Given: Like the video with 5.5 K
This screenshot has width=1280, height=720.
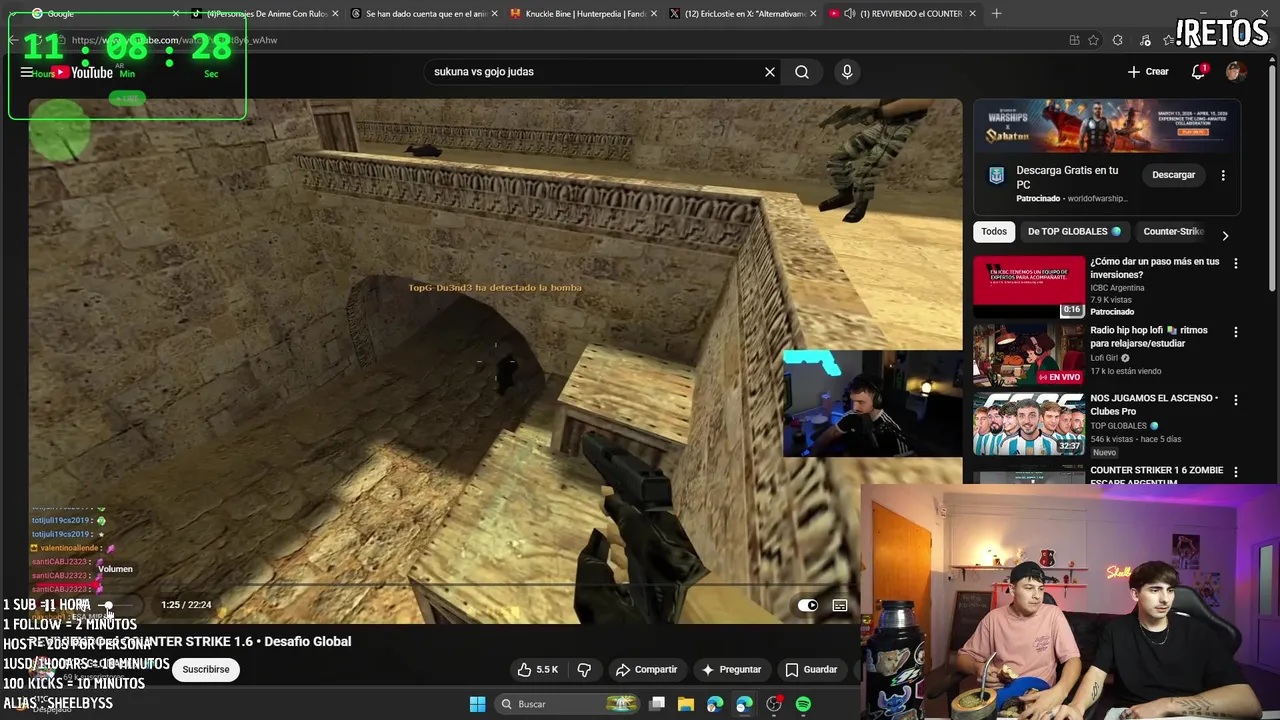Looking at the screenshot, I should pyautogui.click(x=538, y=669).
